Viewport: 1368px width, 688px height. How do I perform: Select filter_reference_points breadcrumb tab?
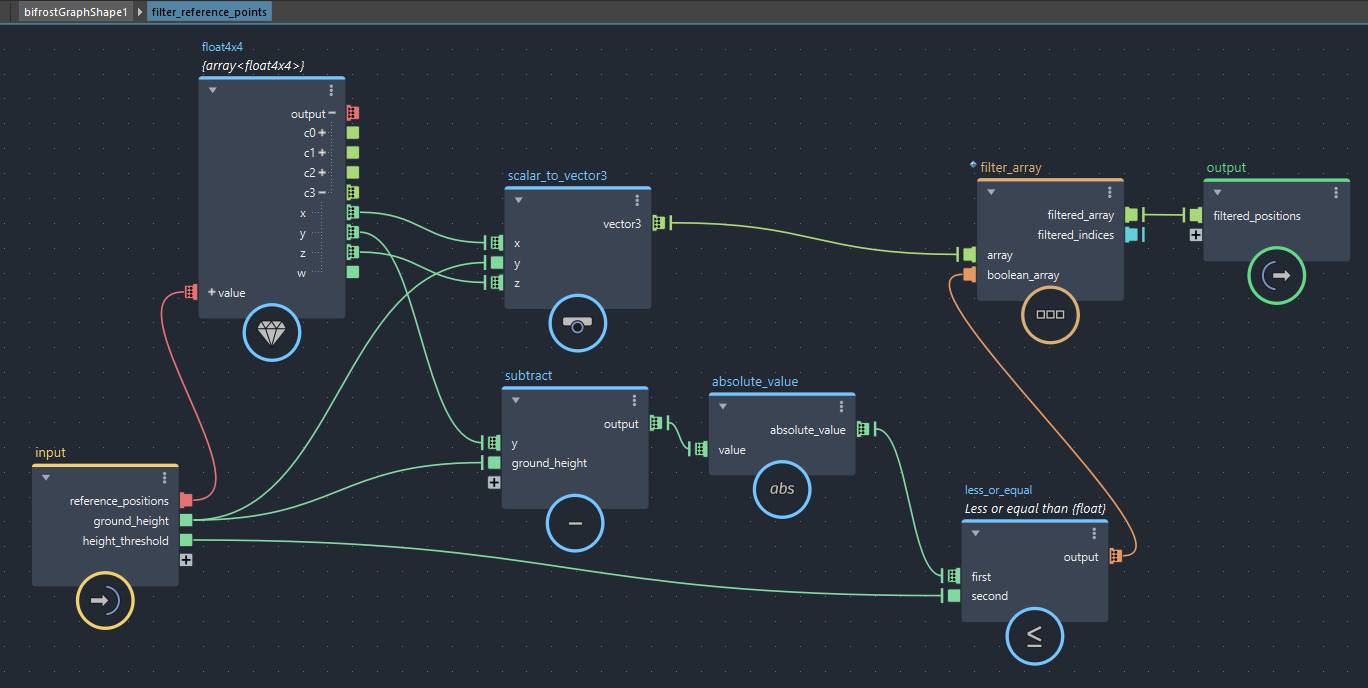[209, 12]
